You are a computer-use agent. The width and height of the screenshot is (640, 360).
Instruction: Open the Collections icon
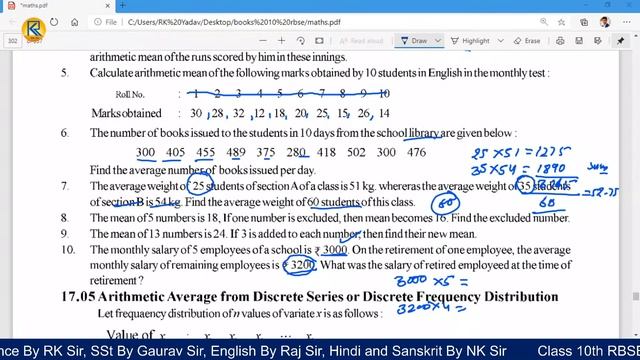[584, 22]
